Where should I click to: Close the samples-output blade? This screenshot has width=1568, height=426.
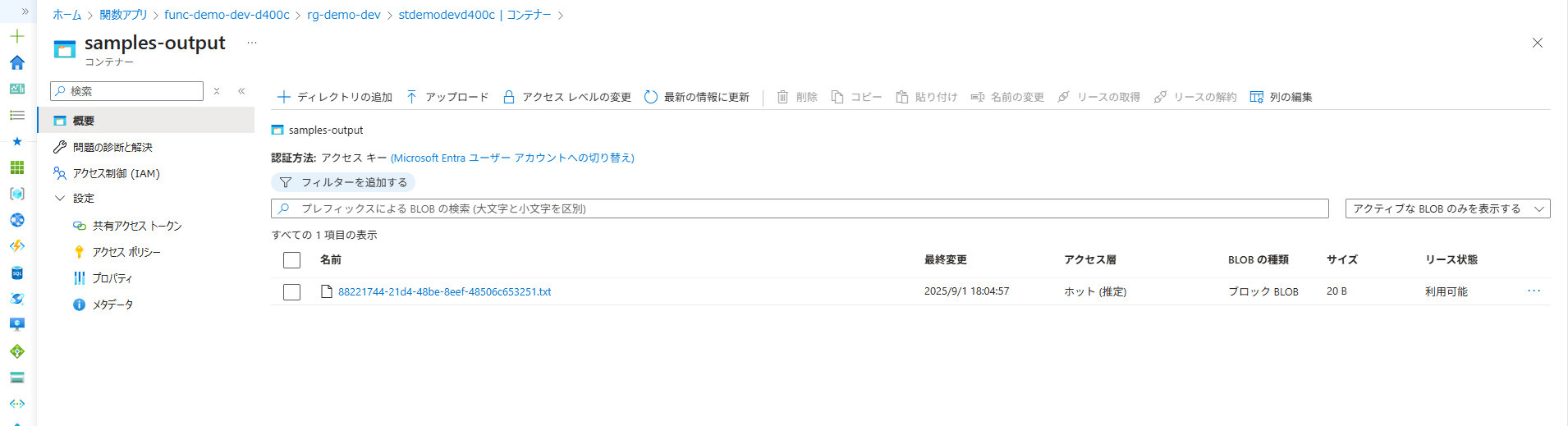point(1538,43)
